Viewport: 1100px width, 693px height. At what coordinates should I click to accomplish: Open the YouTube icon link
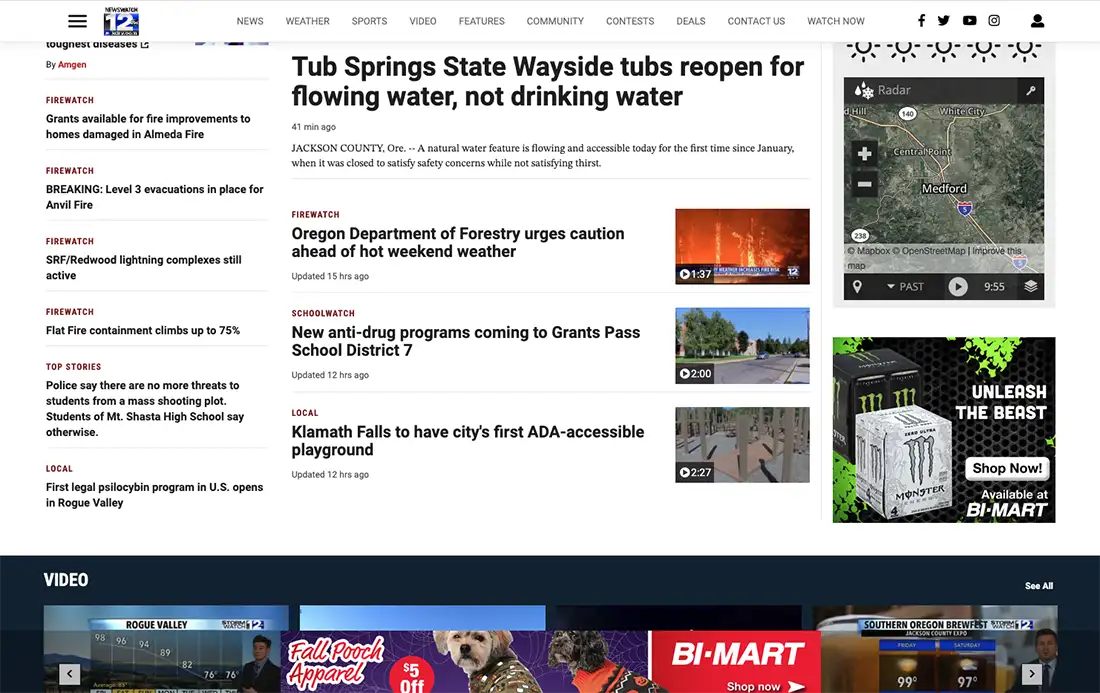[x=970, y=21]
